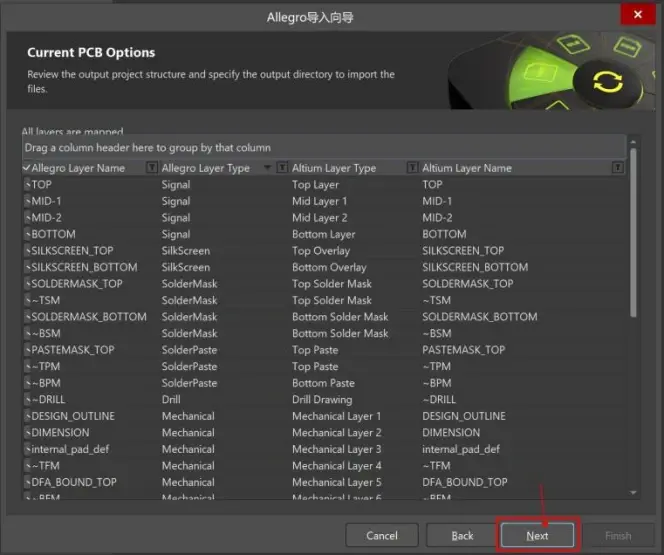Select the BOTTOM Allegro layer name
The image size is (664, 555).
pos(53,234)
